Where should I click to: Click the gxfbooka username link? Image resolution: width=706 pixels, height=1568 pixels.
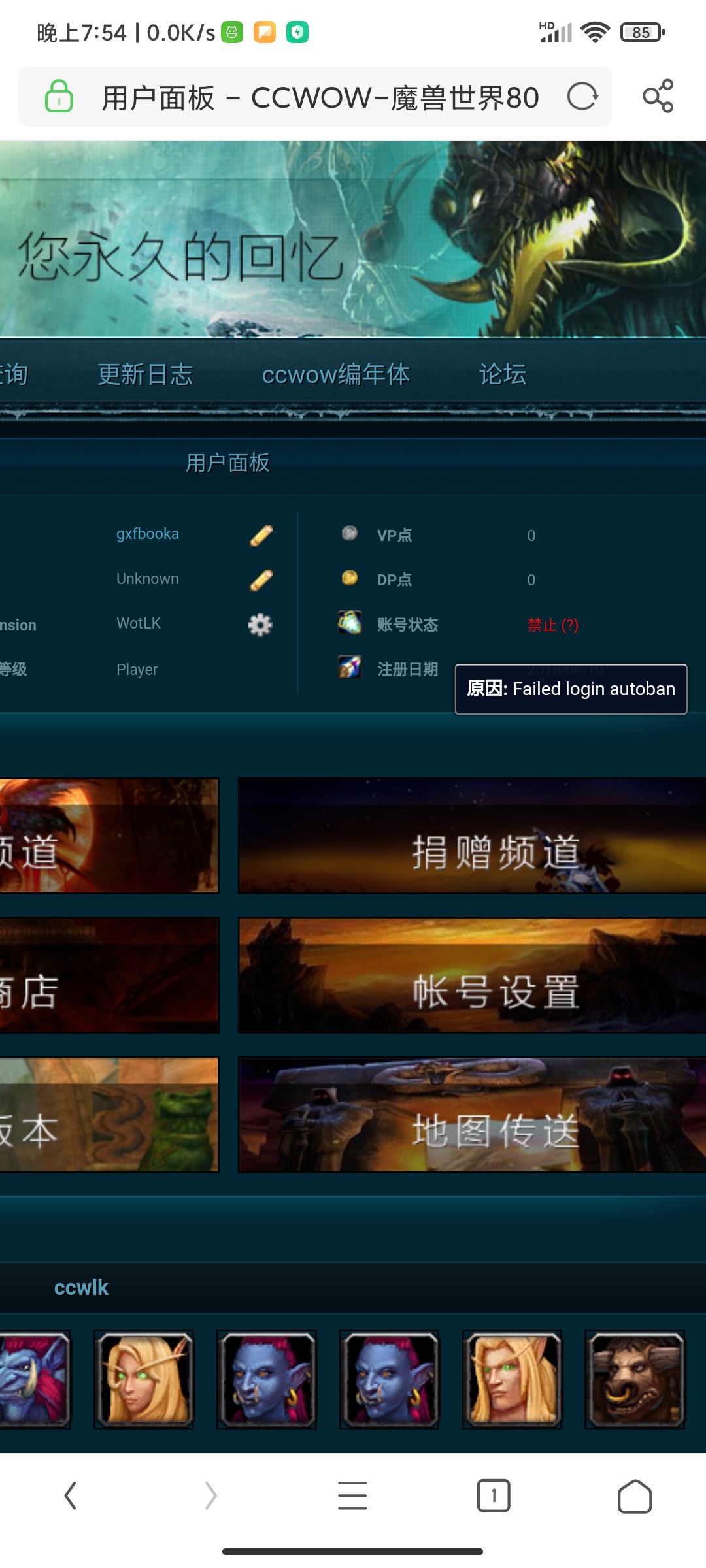(148, 534)
